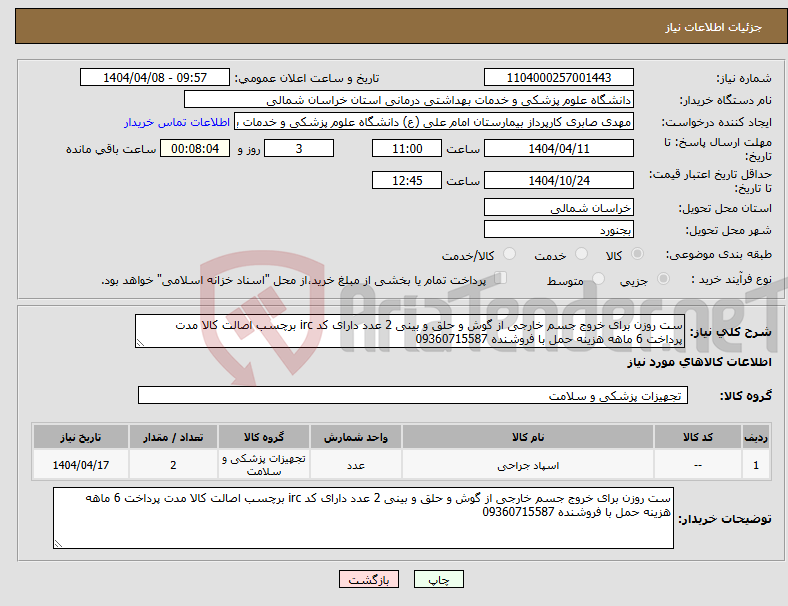Click the unit cell عدد
The image size is (788, 606).
[356, 465]
